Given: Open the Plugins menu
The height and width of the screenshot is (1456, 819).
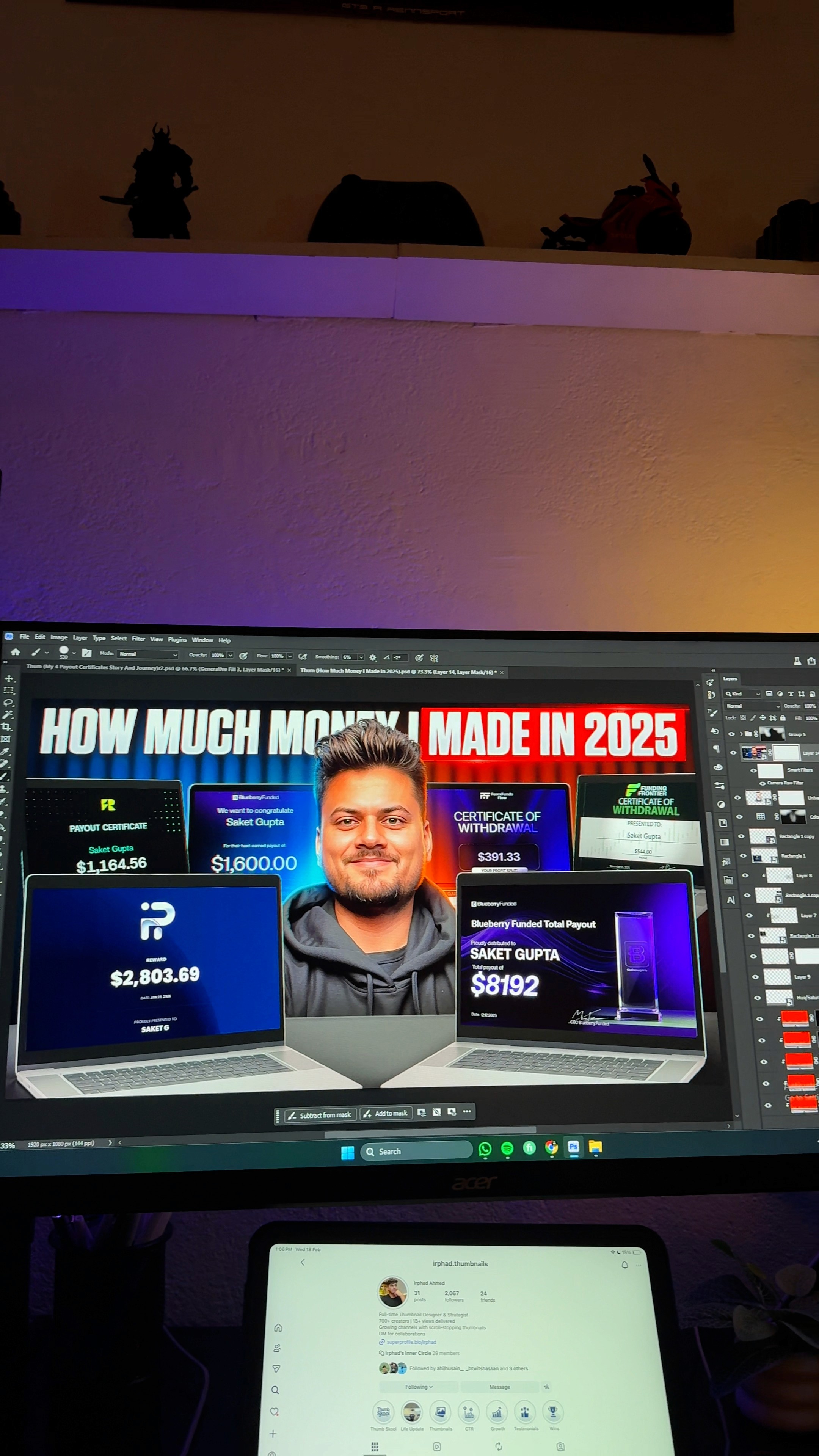Looking at the screenshot, I should tap(177, 640).
